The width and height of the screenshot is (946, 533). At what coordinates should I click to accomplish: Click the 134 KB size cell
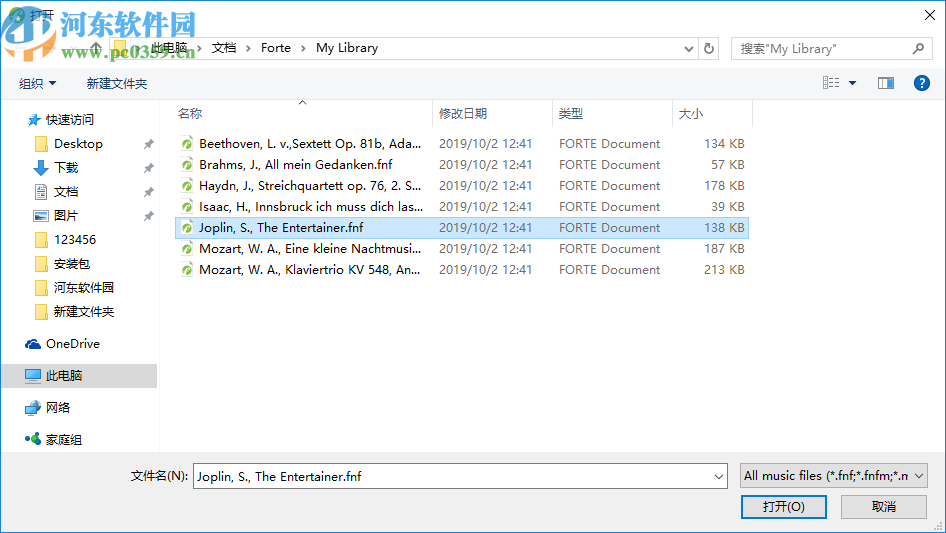coord(724,144)
